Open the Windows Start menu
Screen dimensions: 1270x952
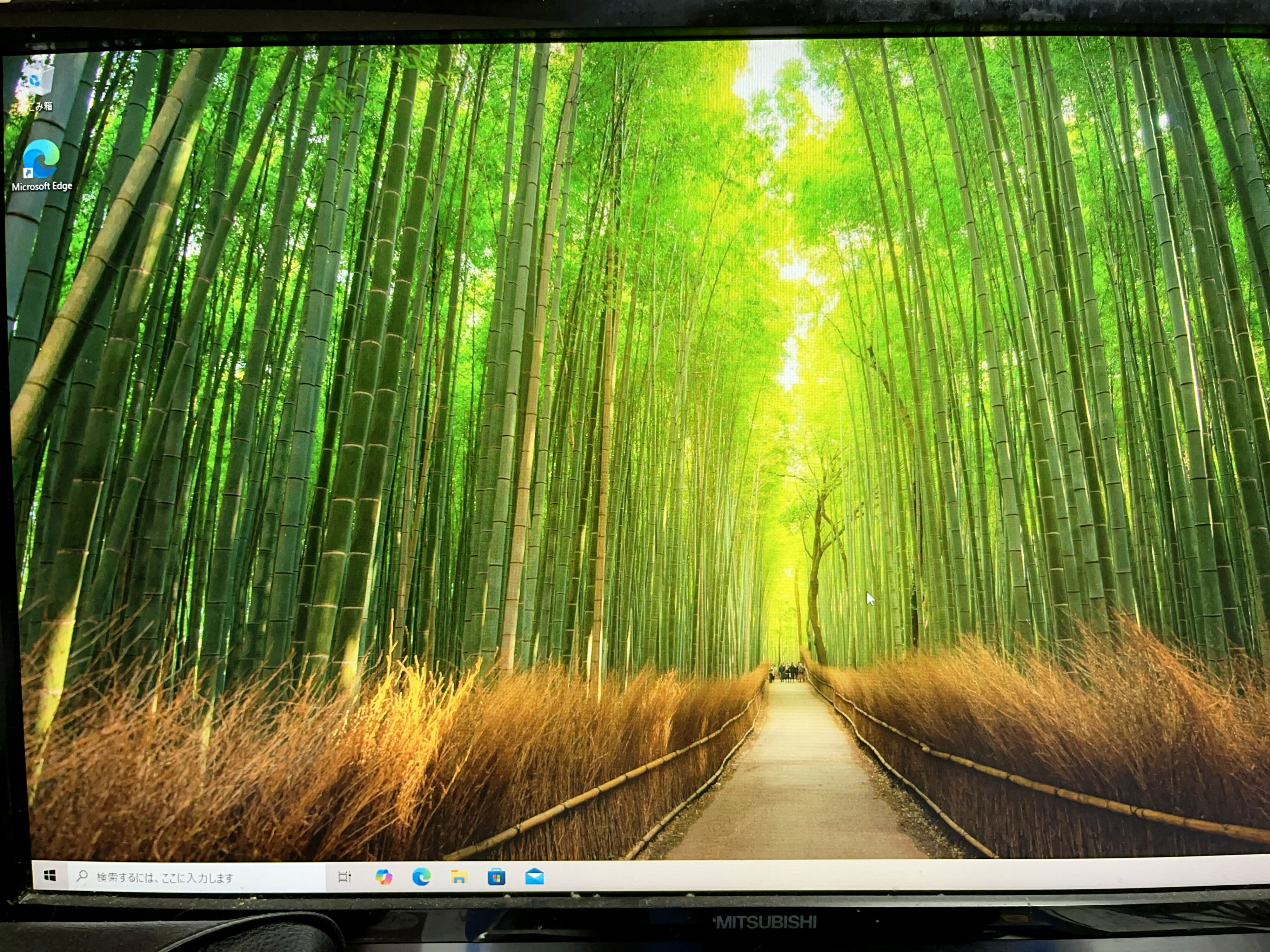(x=50, y=875)
